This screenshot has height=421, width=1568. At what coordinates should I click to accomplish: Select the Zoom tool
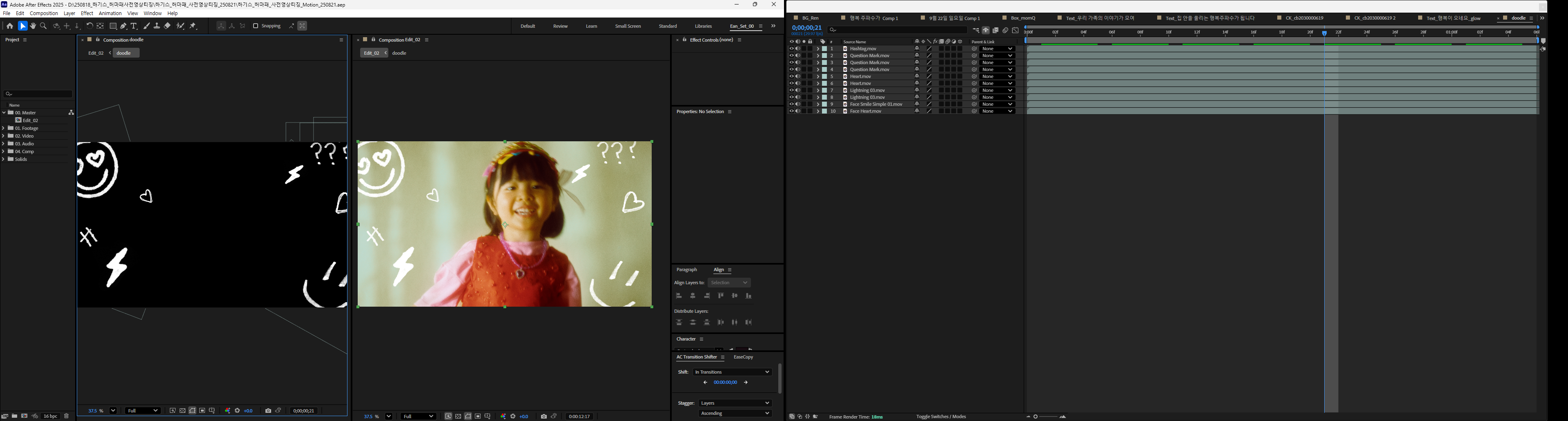(43, 26)
